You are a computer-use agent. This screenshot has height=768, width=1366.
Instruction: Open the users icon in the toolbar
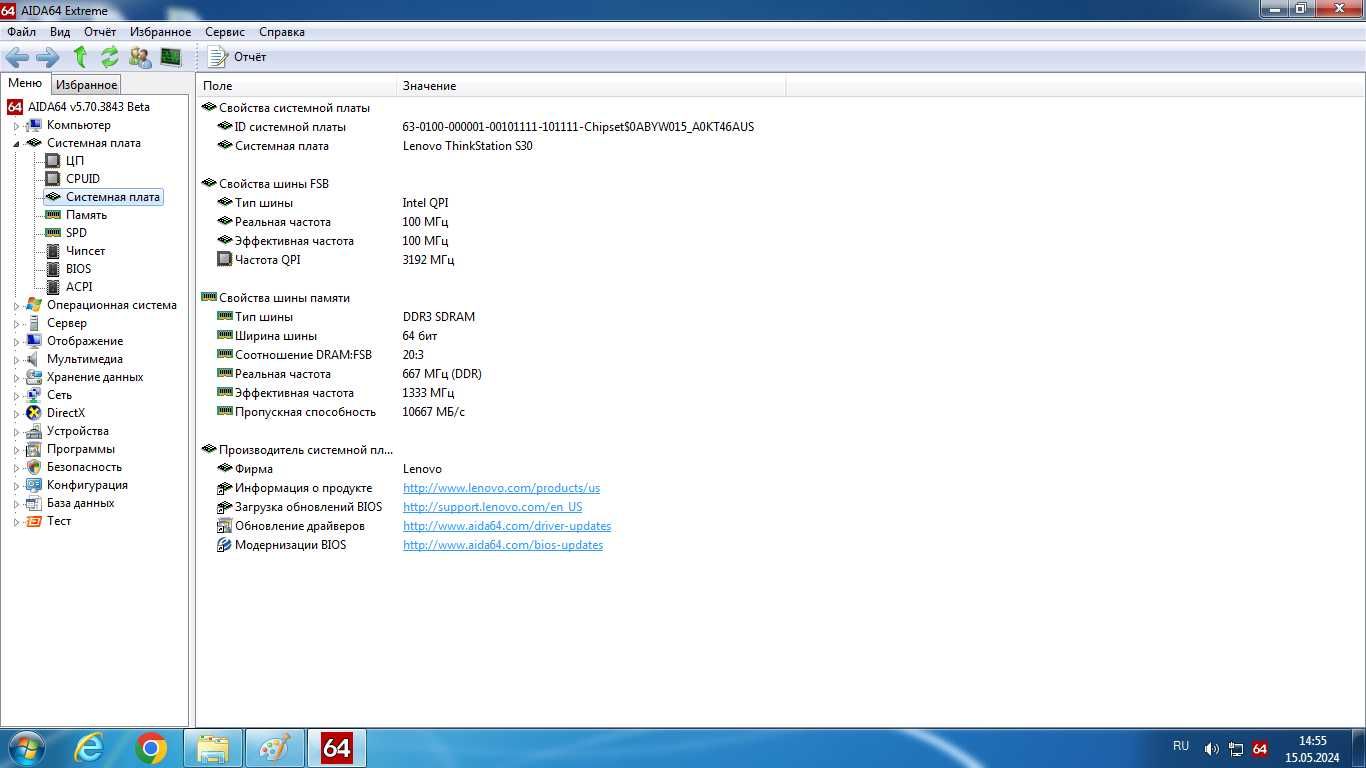coord(140,57)
